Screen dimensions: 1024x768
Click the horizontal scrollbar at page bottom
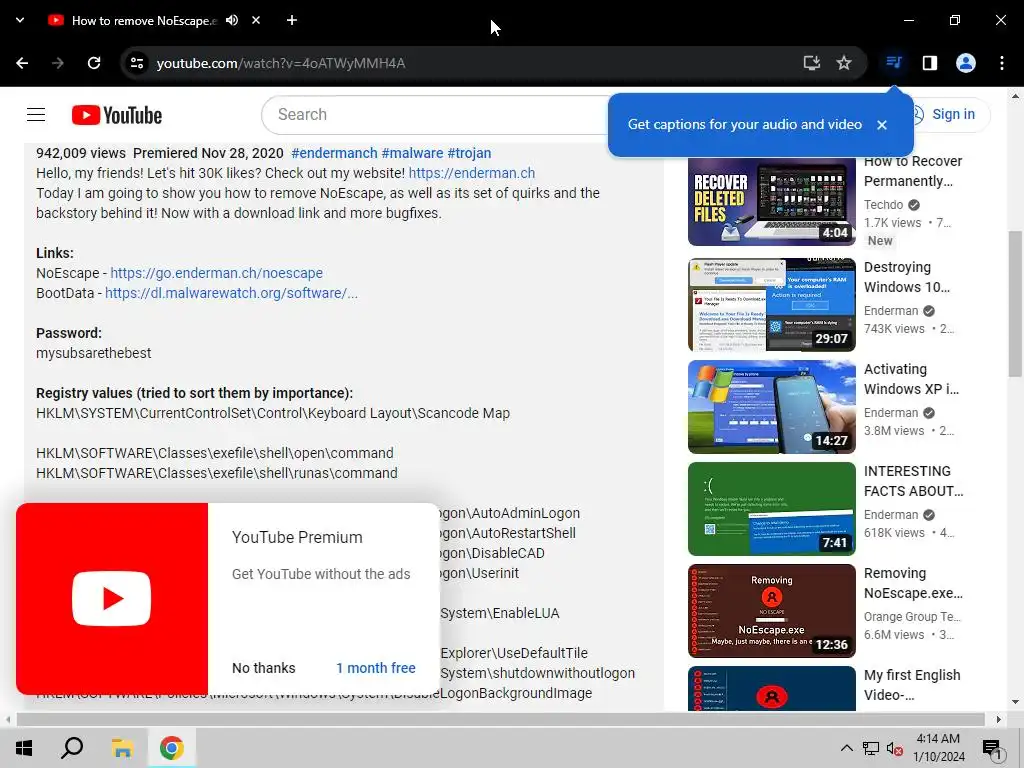pyautogui.click(x=500, y=720)
